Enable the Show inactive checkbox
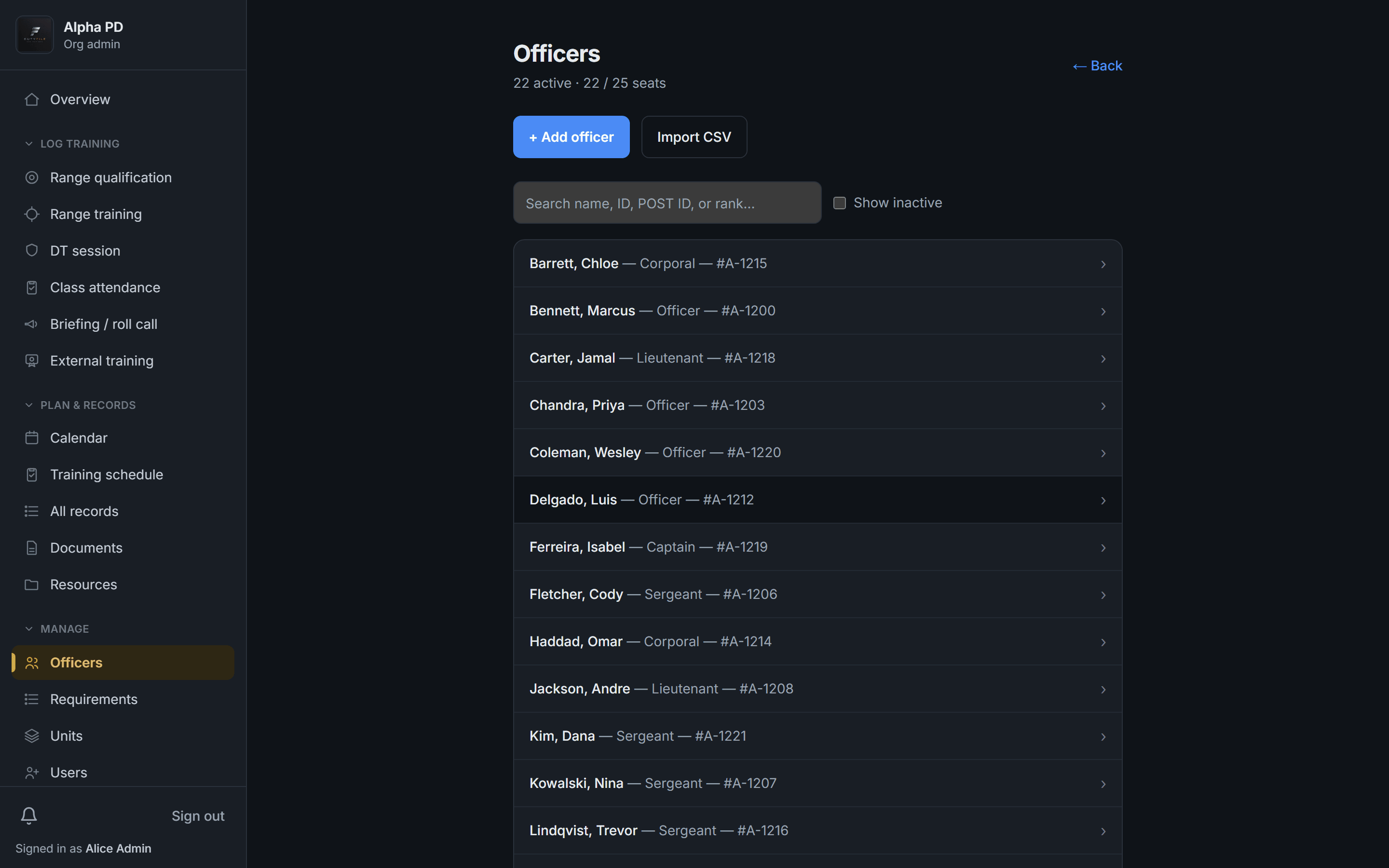1389x868 pixels. coord(839,203)
